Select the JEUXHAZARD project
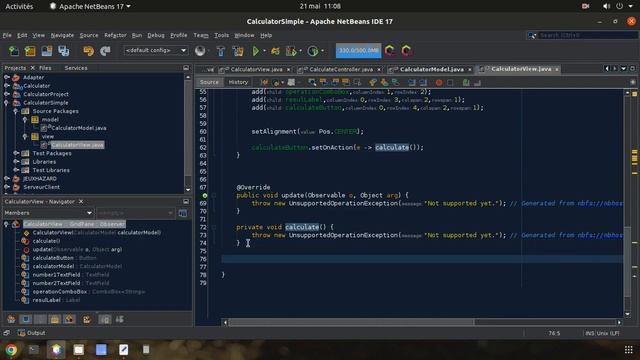The image size is (640, 360). pyautogui.click(x=40, y=179)
